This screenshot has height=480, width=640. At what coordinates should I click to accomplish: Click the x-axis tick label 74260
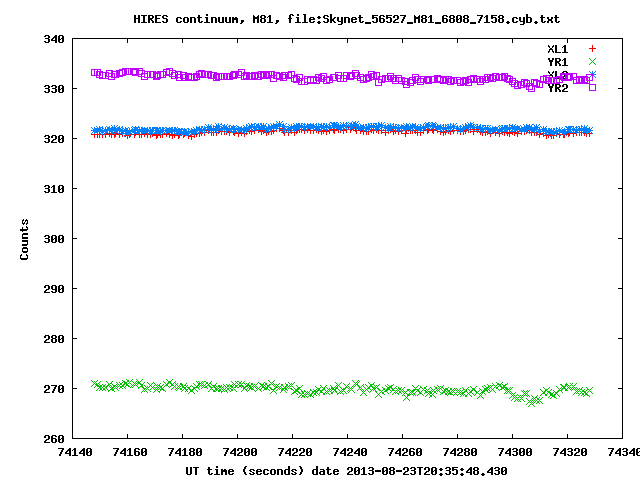(404, 452)
